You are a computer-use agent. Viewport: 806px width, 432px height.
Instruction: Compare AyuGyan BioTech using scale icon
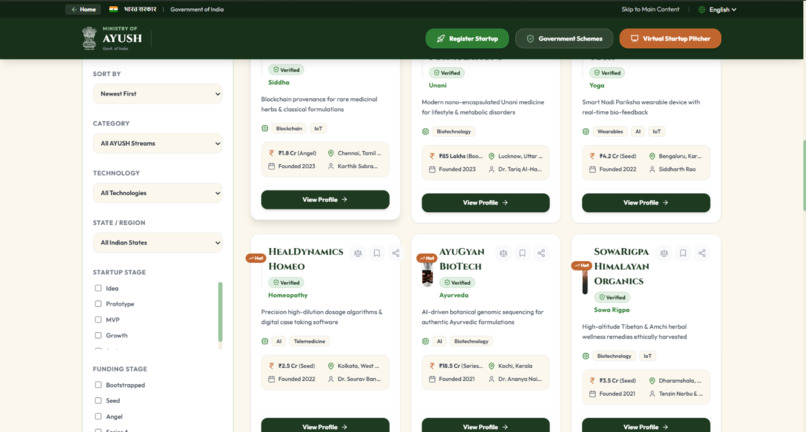coord(503,253)
